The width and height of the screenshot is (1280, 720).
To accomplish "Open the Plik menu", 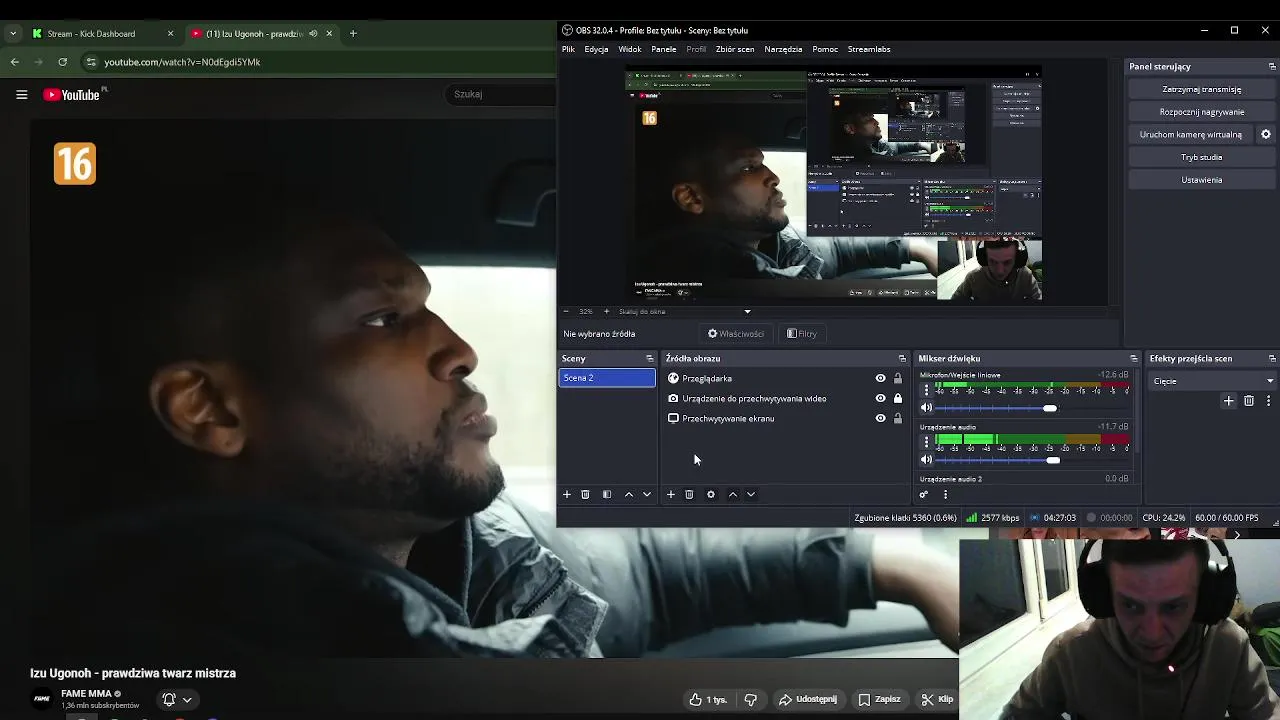I will [568, 49].
